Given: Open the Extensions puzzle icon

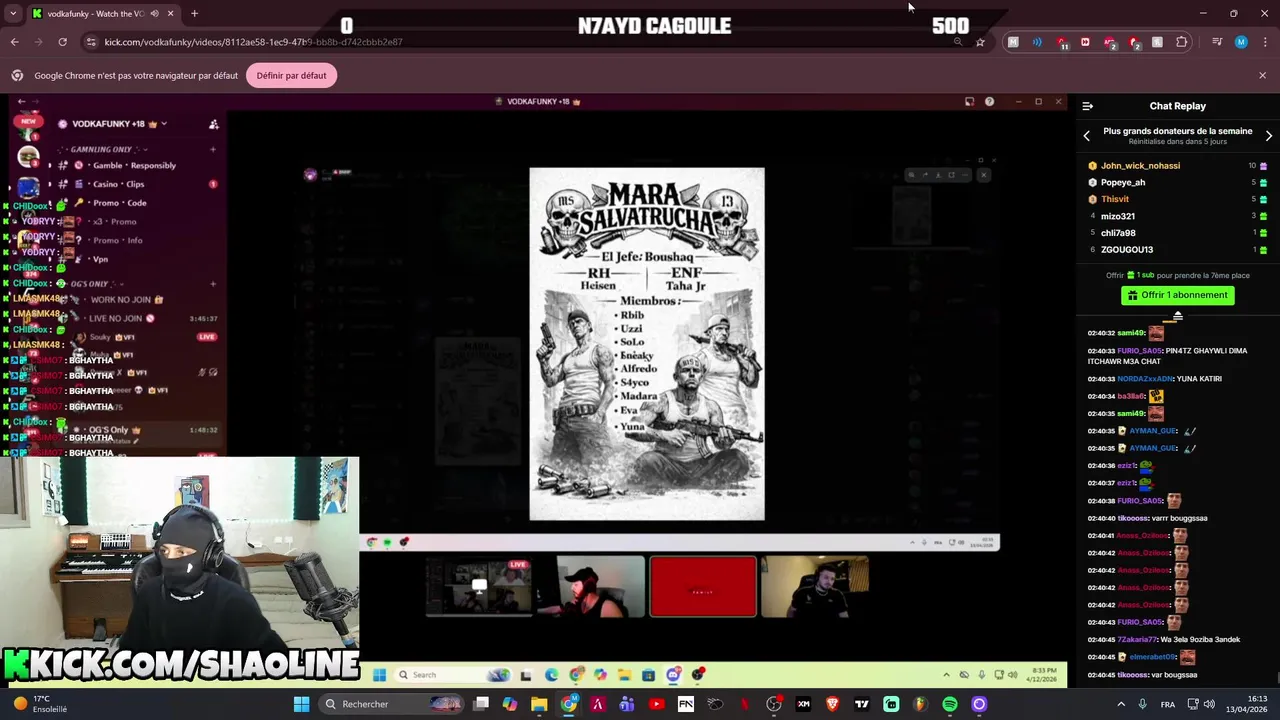Looking at the screenshot, I should [1182, 42].
